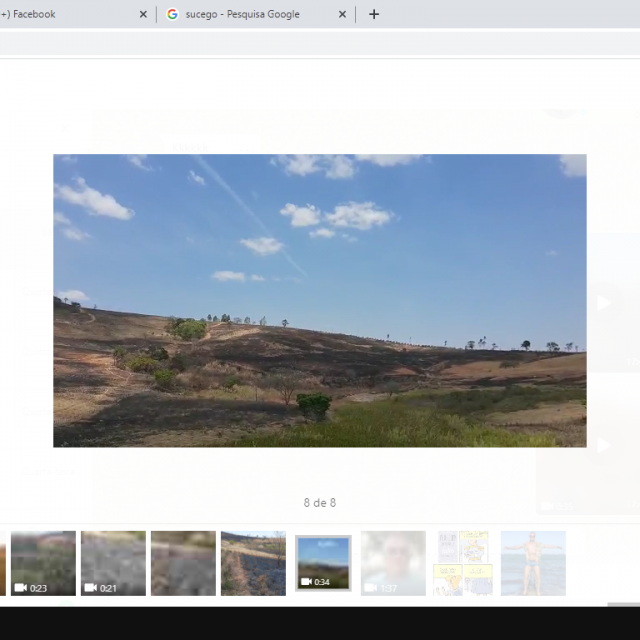
Task: Open a new browser tab with plus button
Action: [x=374, y=14]
